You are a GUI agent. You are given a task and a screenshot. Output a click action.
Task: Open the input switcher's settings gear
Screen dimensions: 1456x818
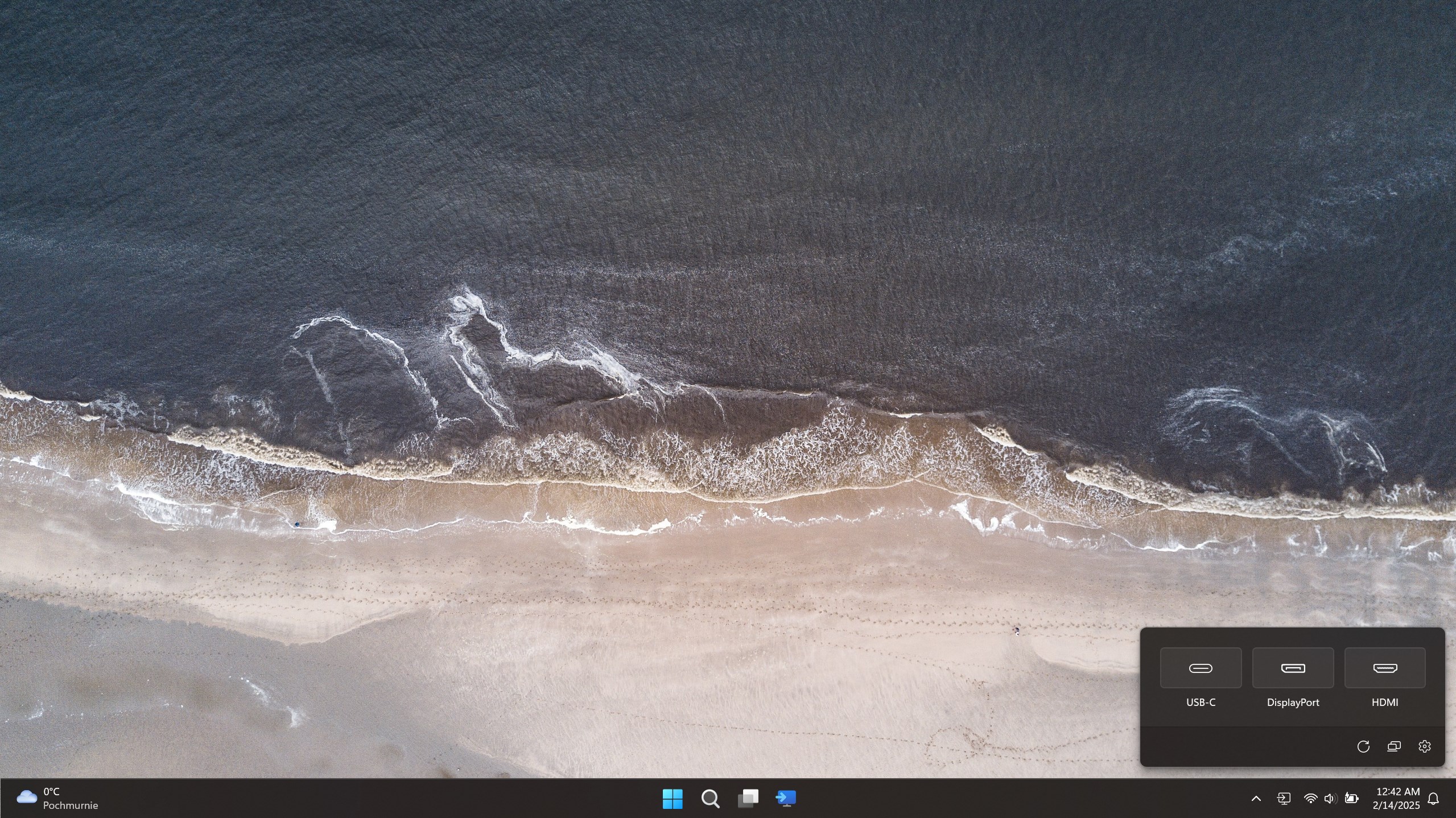tap(1425, 746)
